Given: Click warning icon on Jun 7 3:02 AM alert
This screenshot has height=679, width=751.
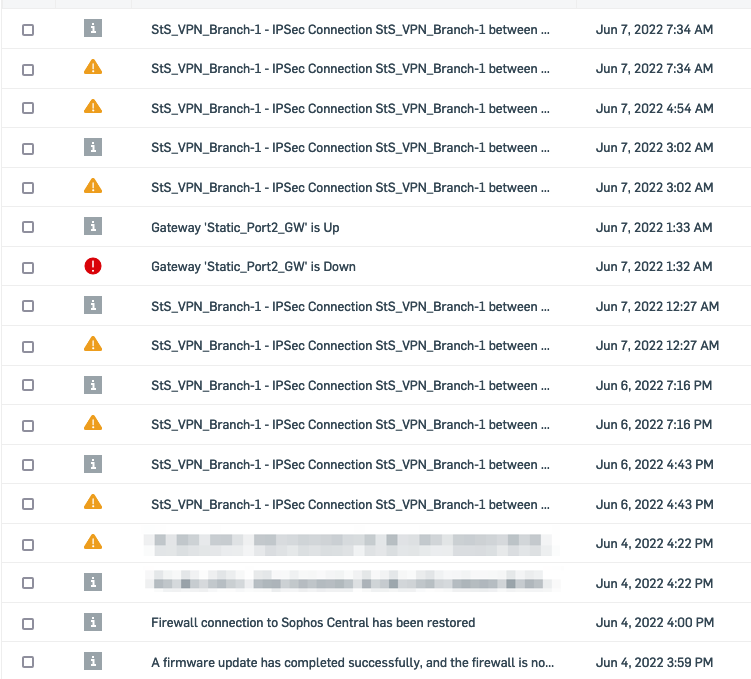Looking at the screenshot, I should [93, 186].
